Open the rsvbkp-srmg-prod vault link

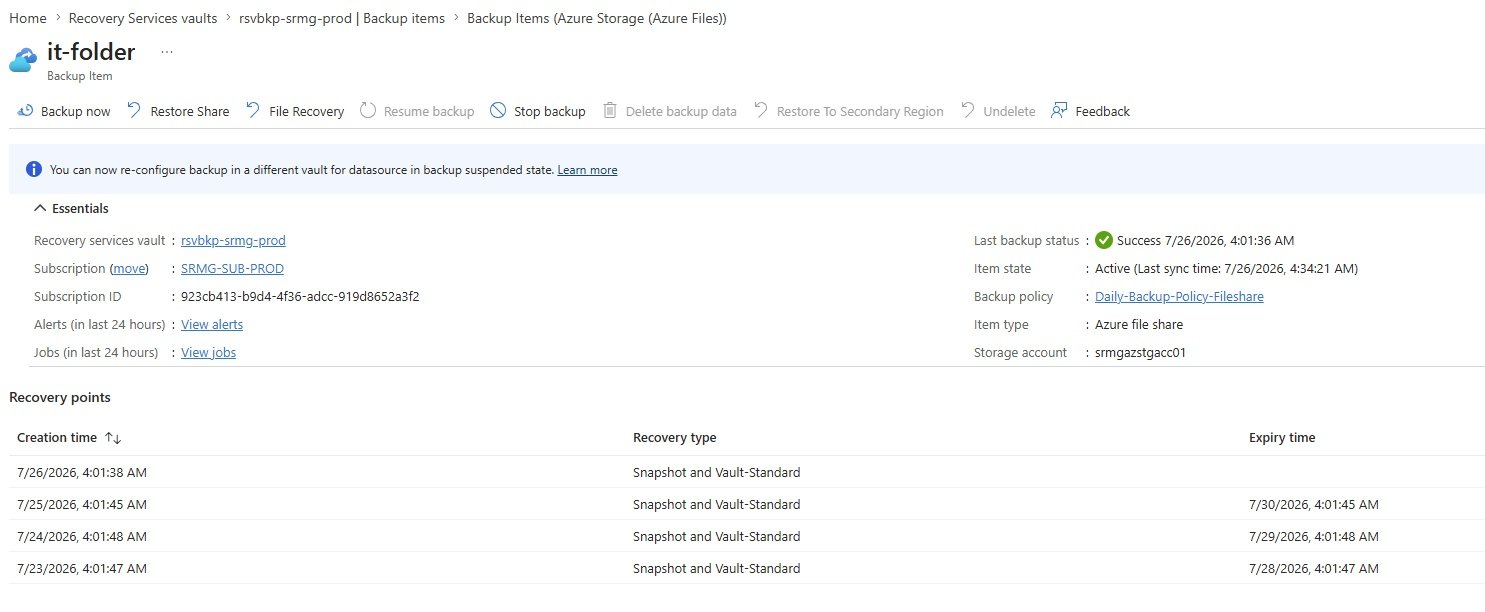click(233, 240)
